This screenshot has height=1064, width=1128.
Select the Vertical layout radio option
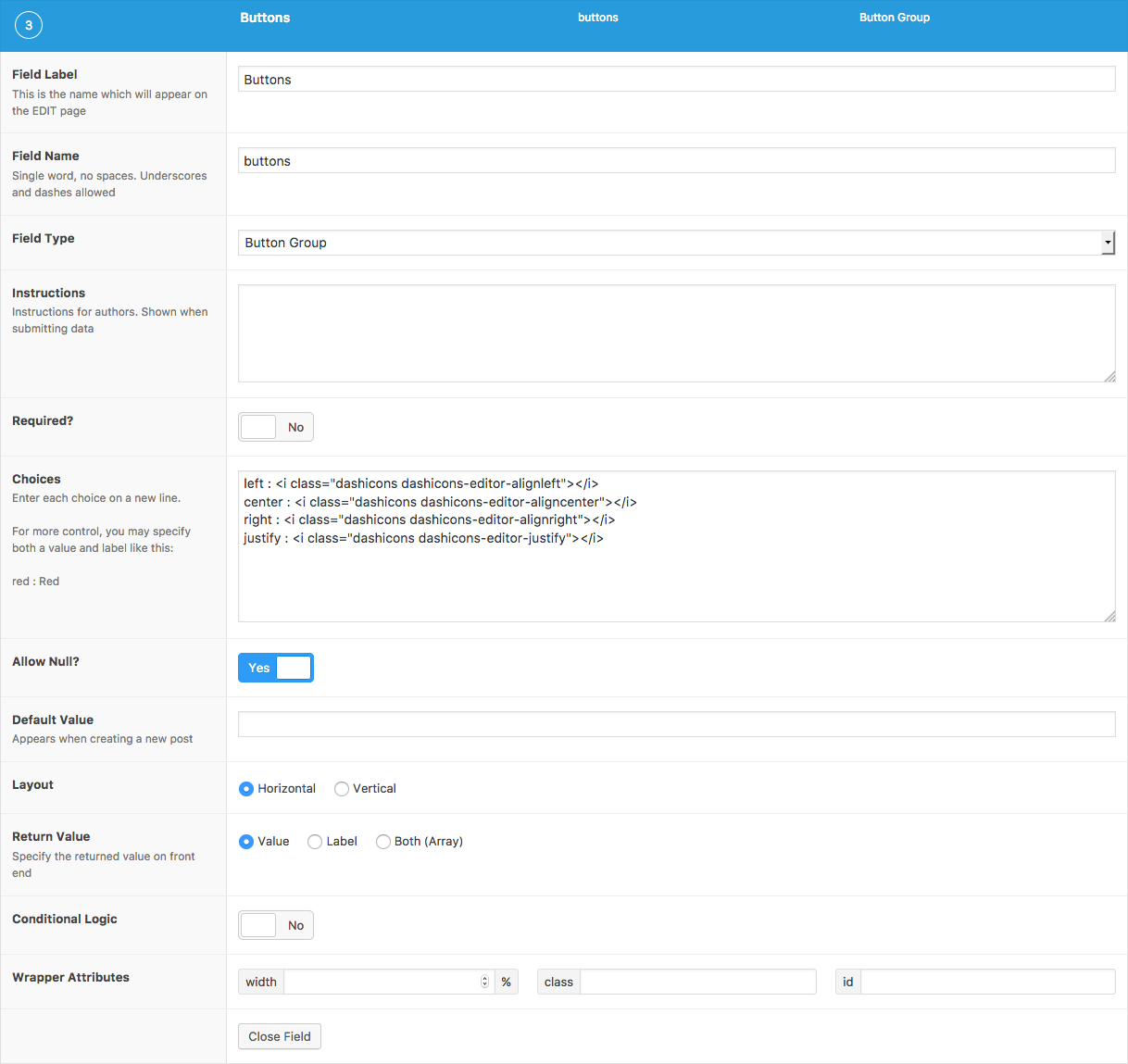point(342,789)
